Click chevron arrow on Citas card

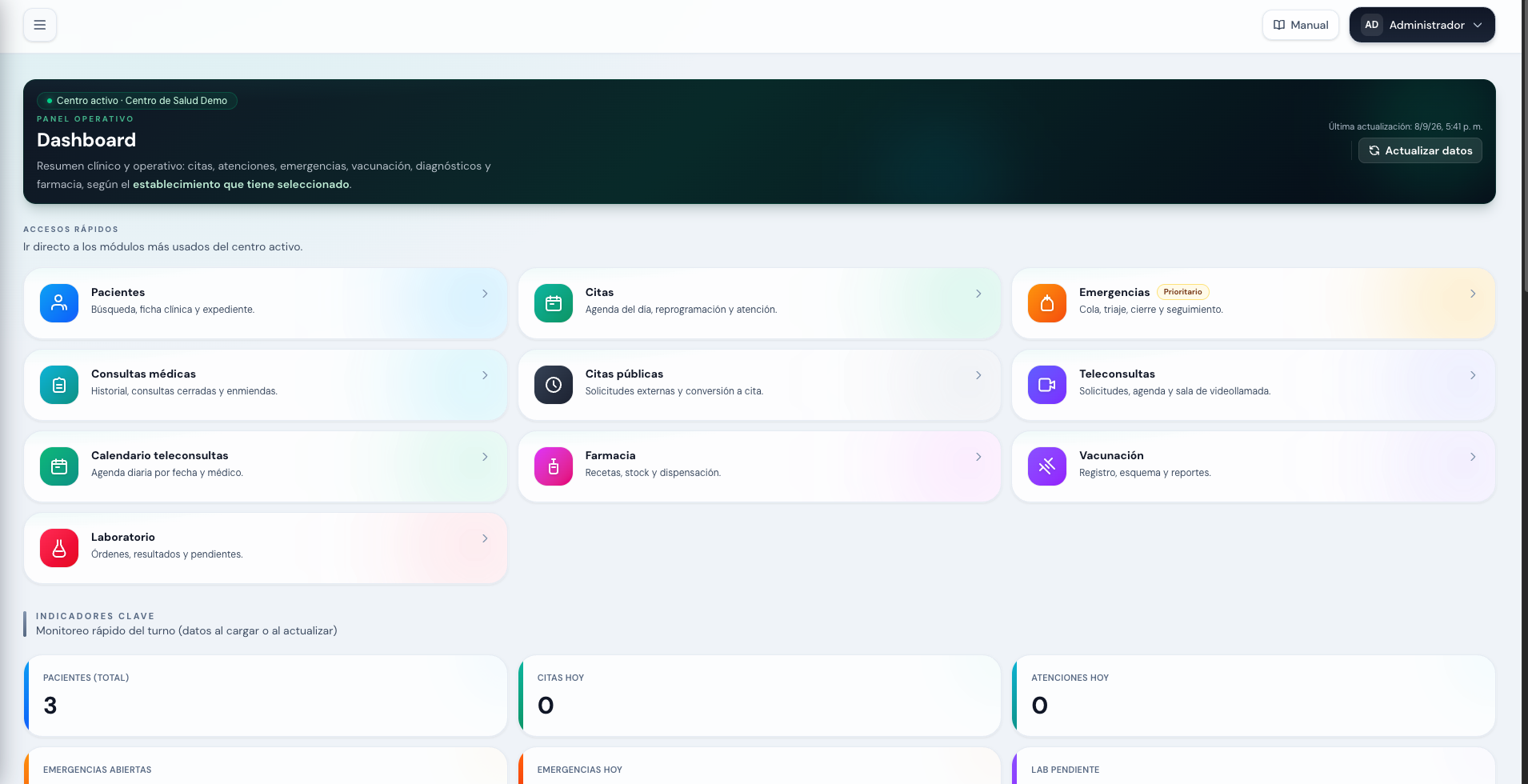pyautogui.click(x=978, y=294)
